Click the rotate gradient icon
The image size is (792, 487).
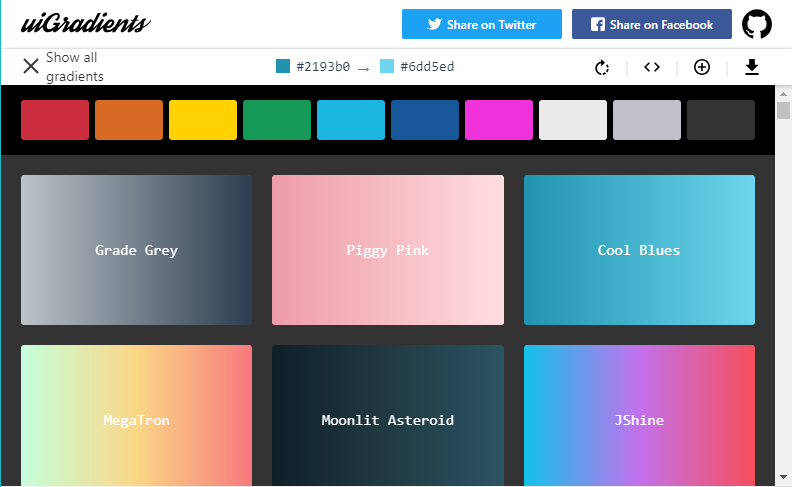point(602,67)
